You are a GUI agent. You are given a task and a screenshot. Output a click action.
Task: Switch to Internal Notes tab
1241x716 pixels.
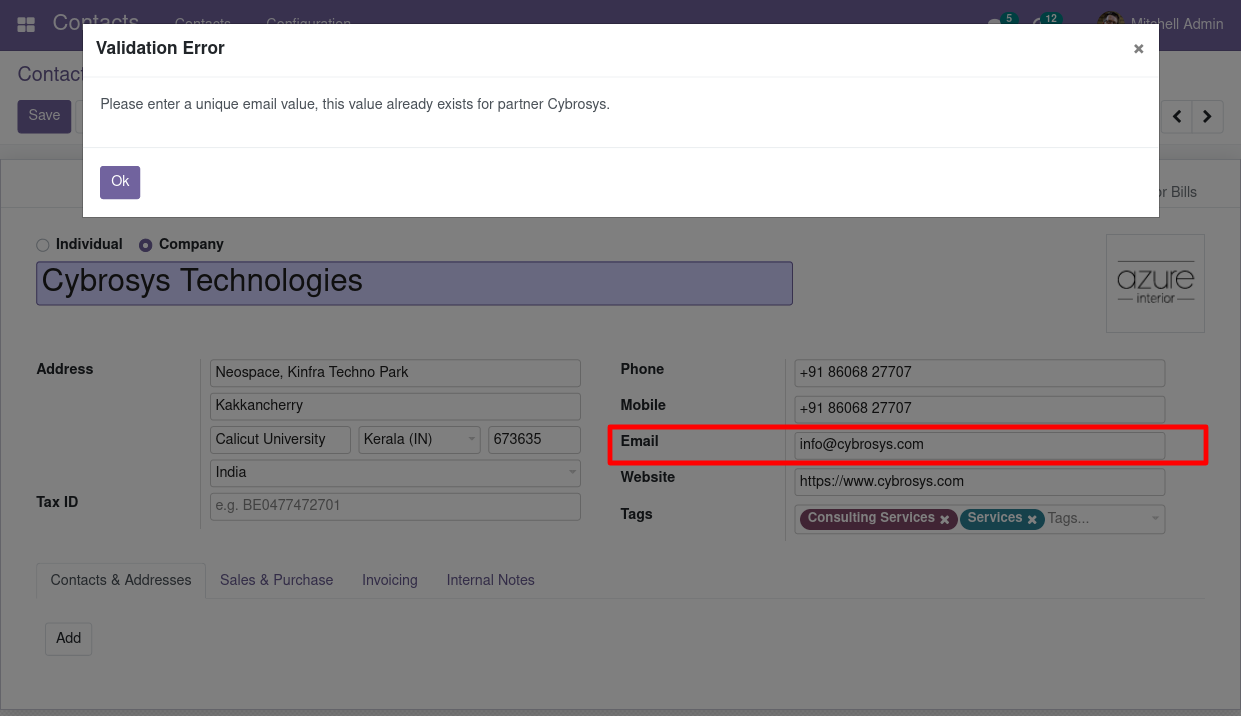pyautogui.click(x=490, y=581)
